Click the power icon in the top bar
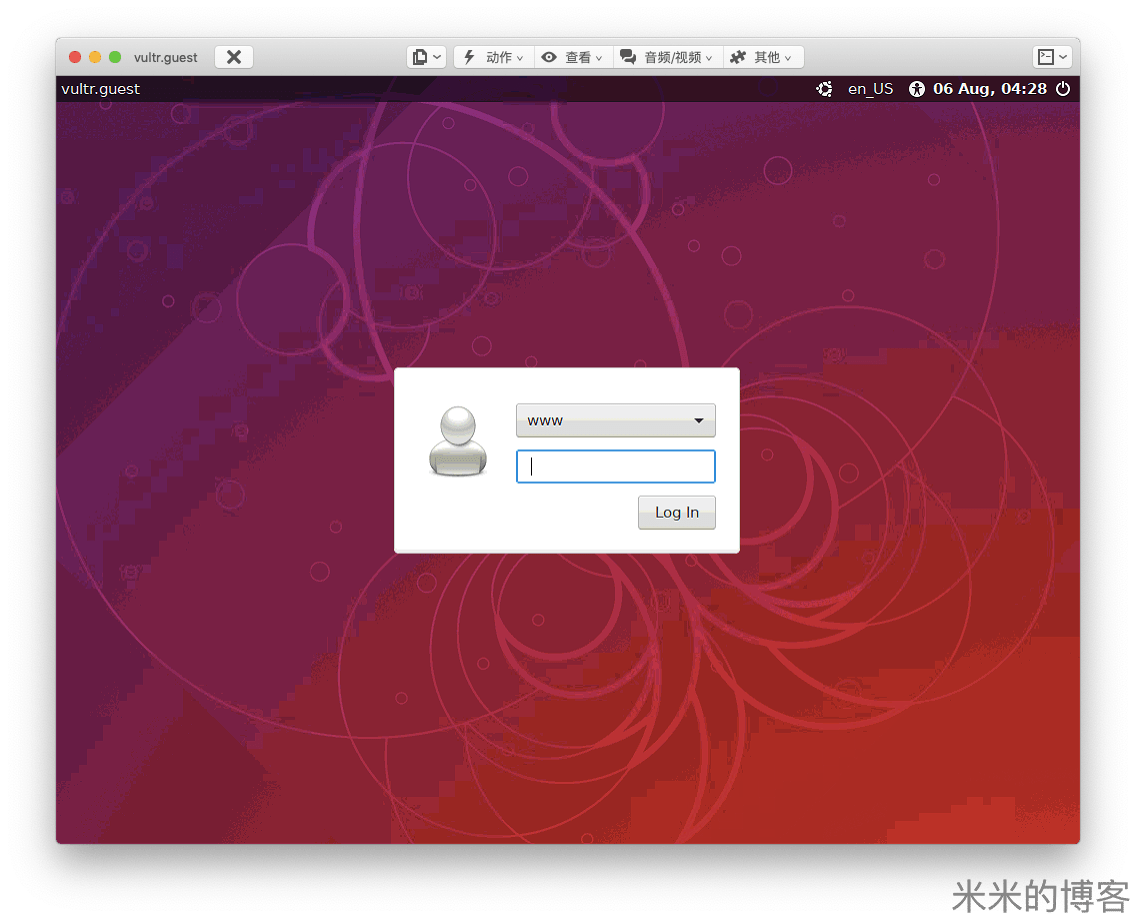 click(1064, 89)
